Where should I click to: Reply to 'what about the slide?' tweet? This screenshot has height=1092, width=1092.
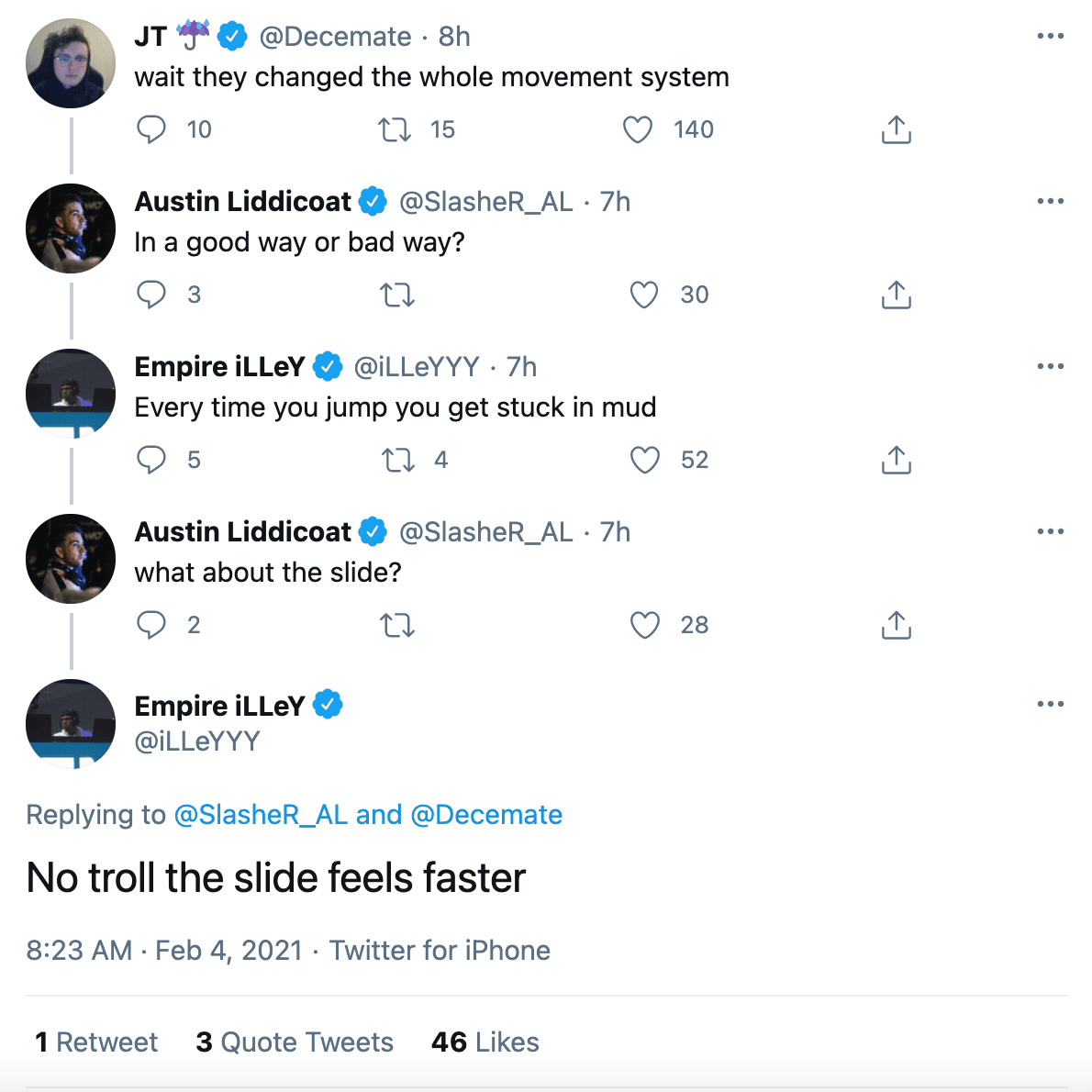(x=151, y=625)
